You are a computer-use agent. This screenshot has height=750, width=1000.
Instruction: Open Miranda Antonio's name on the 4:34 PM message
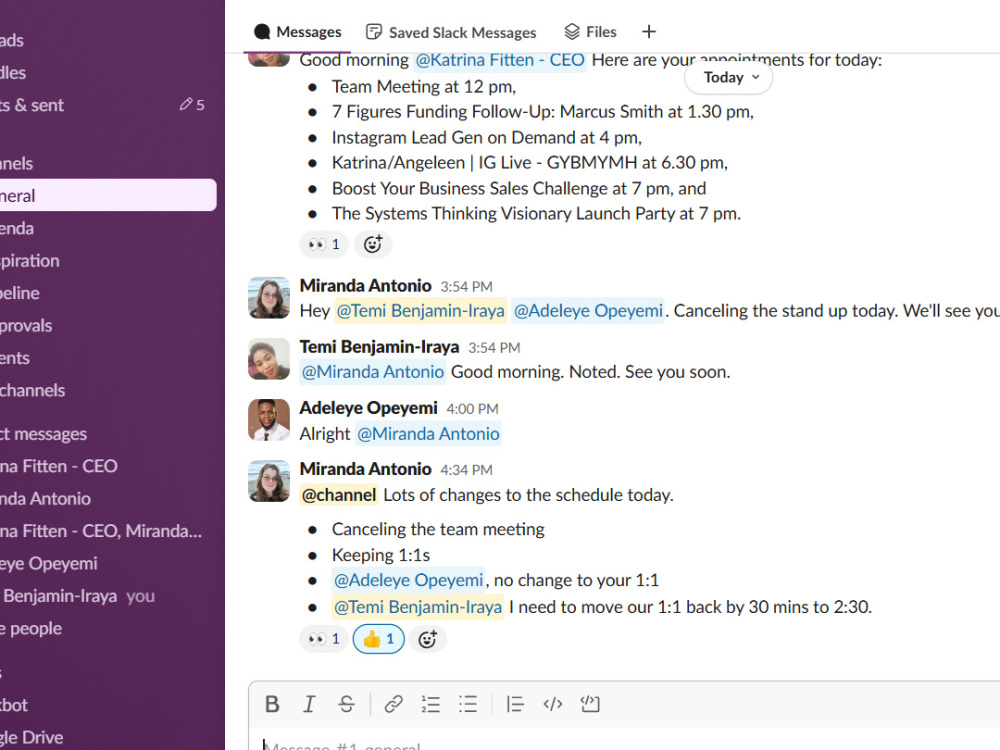[x=365, y=469]
